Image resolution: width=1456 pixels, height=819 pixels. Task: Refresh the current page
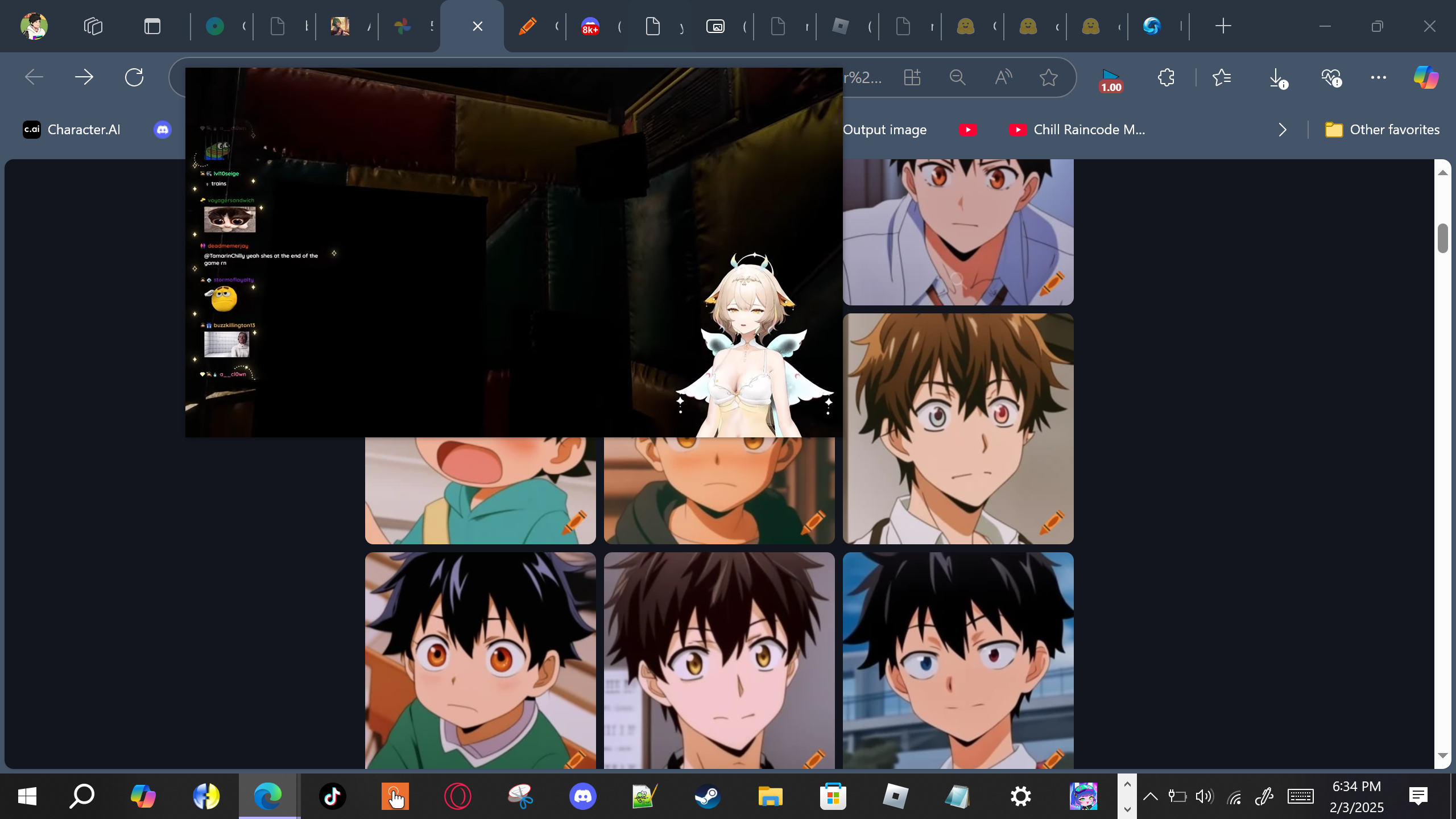(x=134, y=77)
